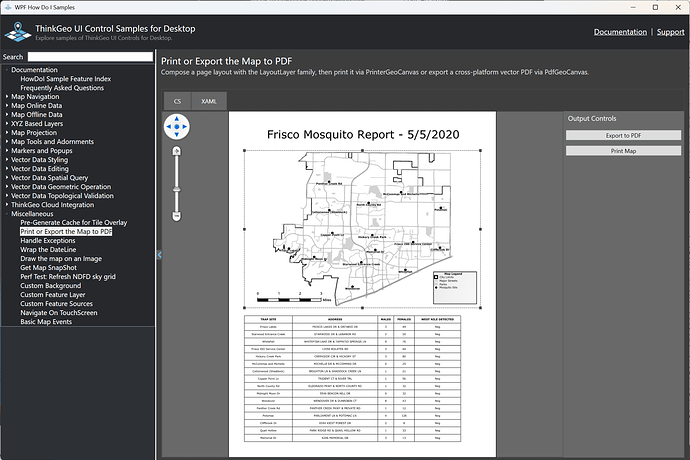Click the center globe of the pan control
690x460 pixels.
(176, 127)
